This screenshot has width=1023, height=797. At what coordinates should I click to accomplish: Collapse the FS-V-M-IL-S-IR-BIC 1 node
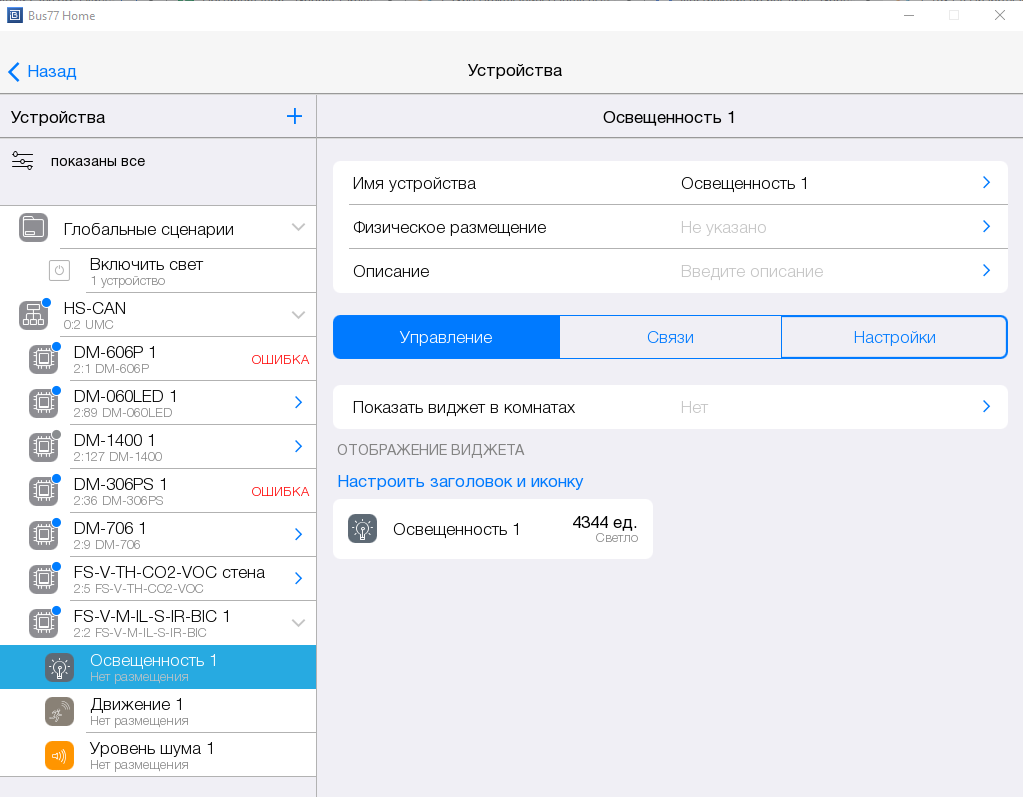tap(298, 623)
